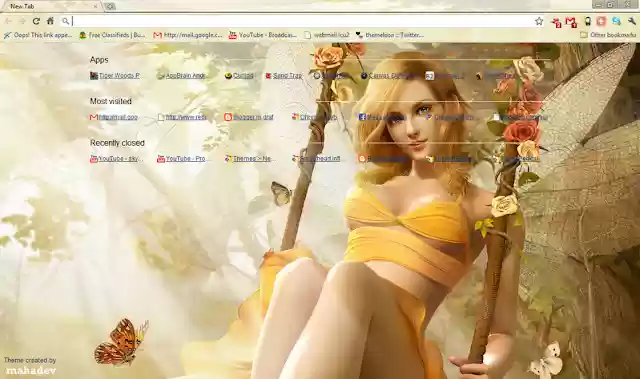Screen dimensions: 640x379
Task: Click the black device extension icon
Action: [x=588, y=22]
